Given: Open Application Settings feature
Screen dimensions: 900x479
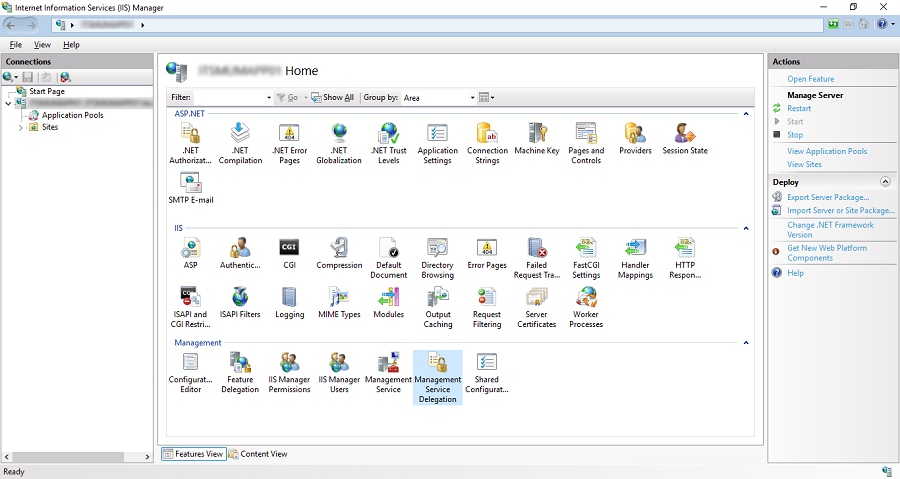Looking at the screenshot, I should (437, 143).
